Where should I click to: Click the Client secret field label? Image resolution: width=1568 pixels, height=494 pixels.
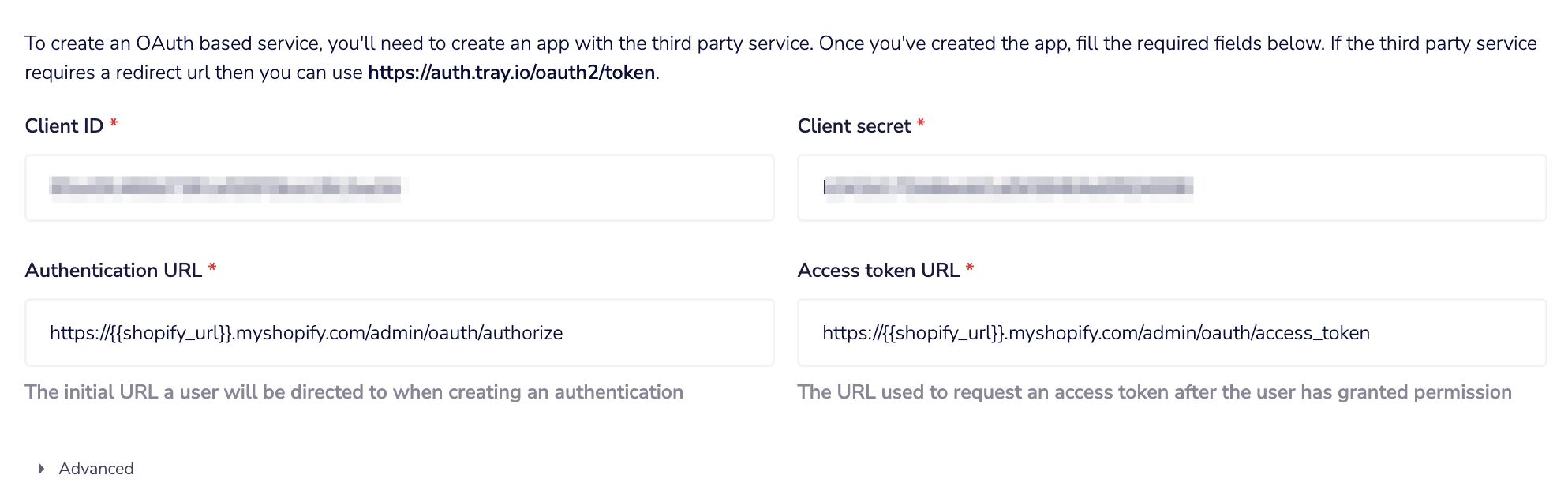[x=854, y=125]
